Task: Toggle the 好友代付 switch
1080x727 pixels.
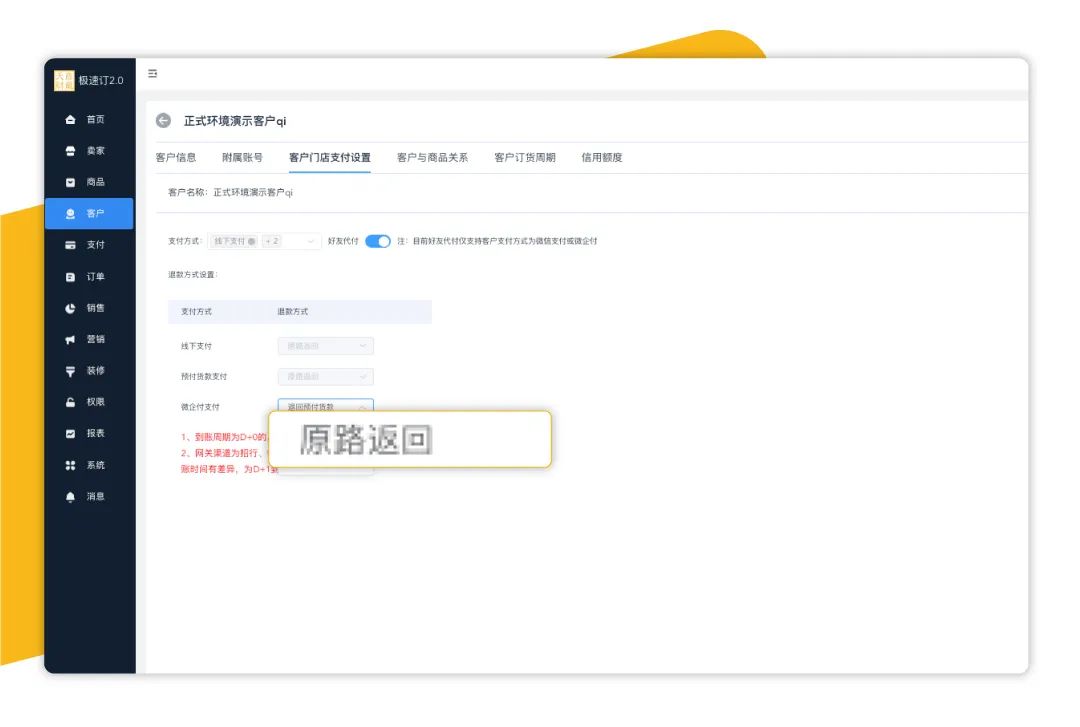Action: (x=377, y=241)
